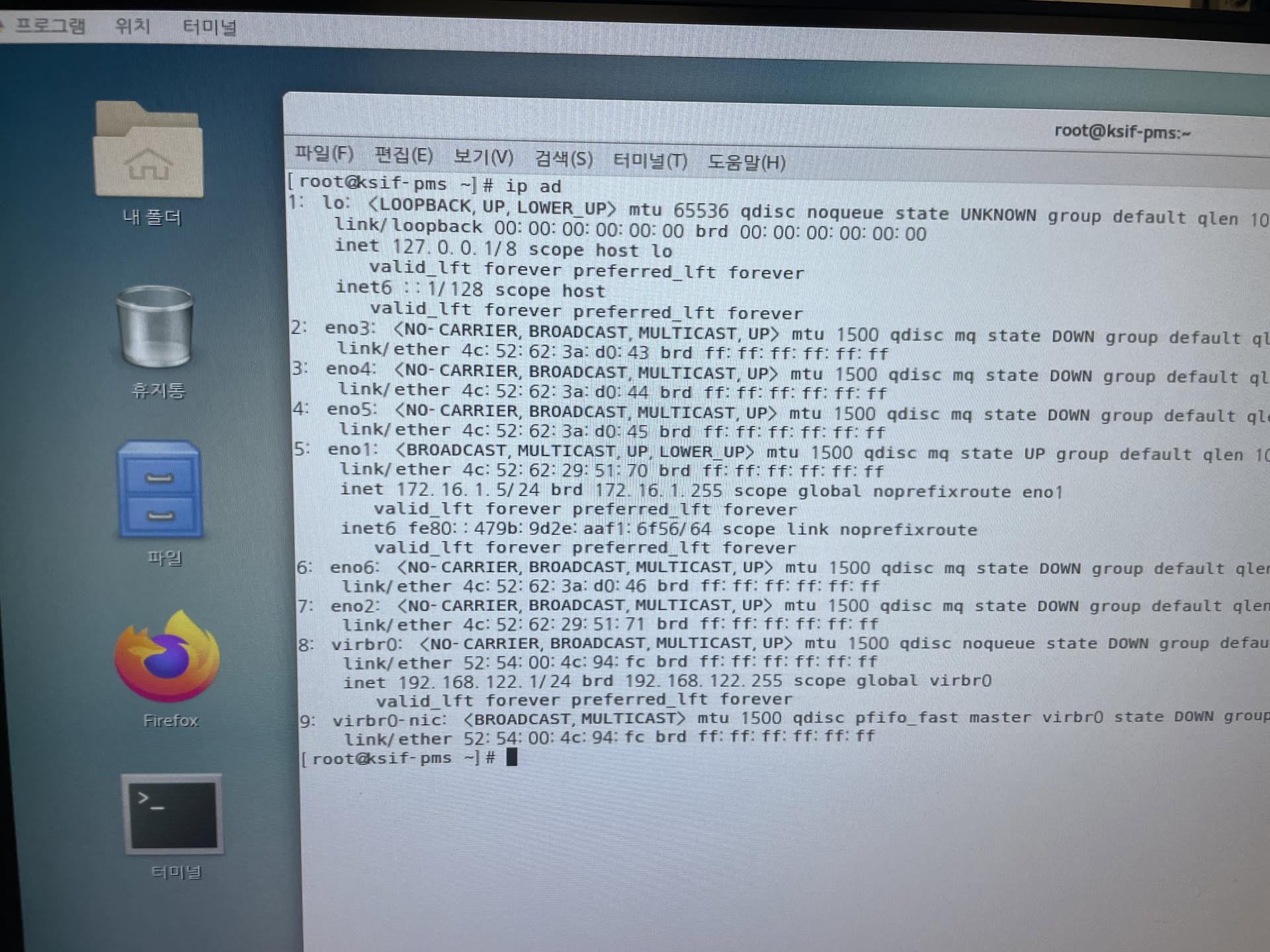The width and height of the screenshot is (1270, 952).
Task: Launch Firefox from the desktop
Action: point(167,658)
